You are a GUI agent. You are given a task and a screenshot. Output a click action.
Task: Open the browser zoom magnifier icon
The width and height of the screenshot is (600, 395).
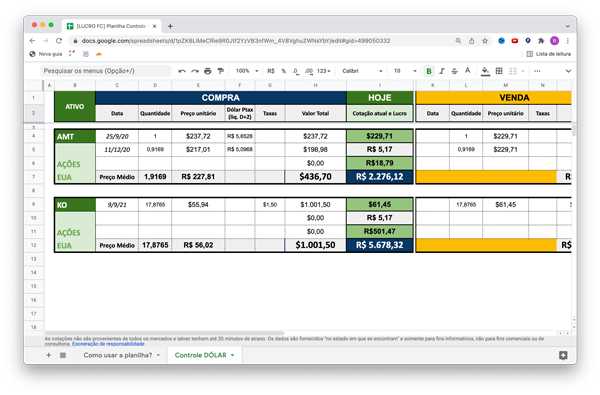tap(458, 41)
